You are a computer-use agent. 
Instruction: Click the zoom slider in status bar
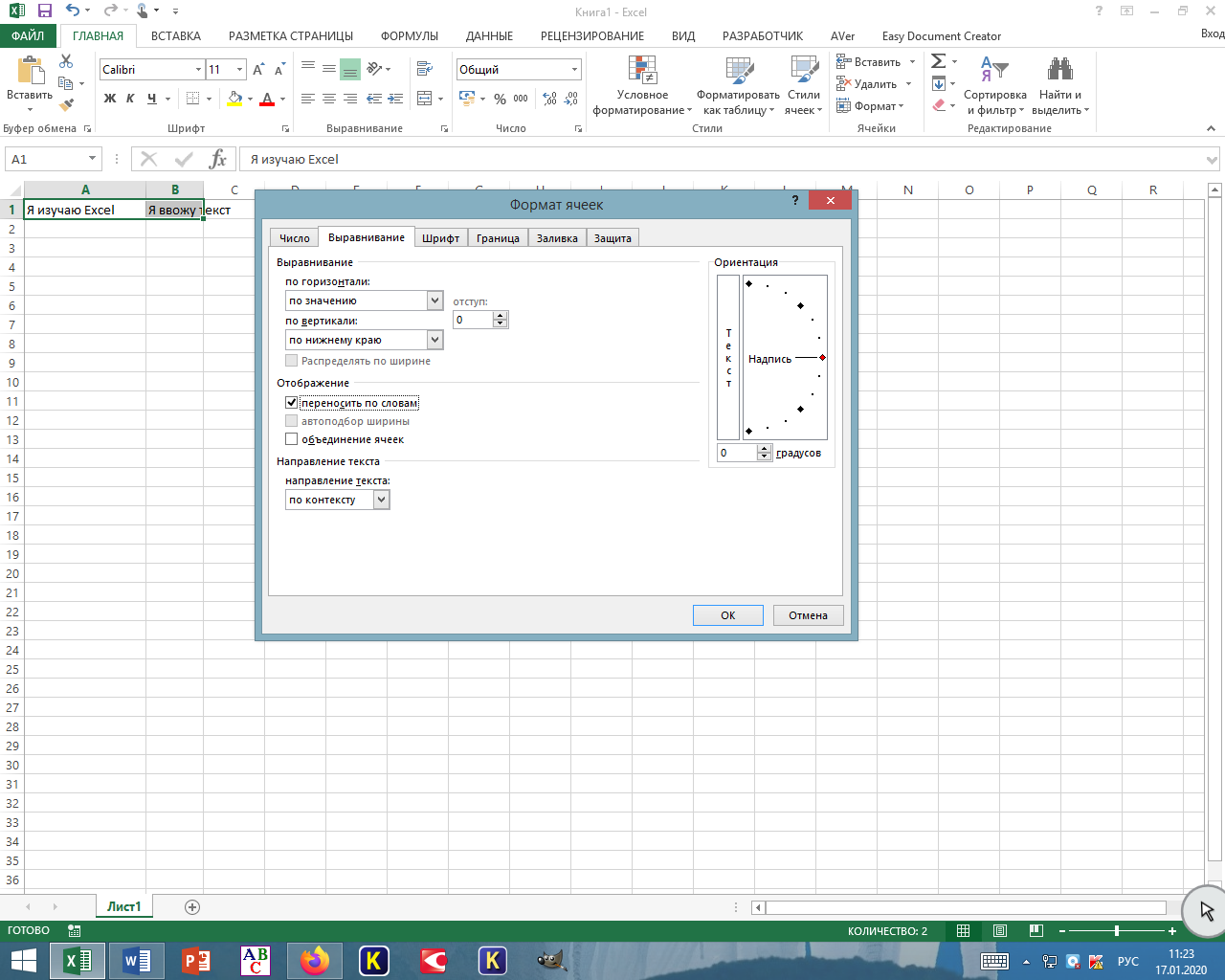(x=1117, y=930)
